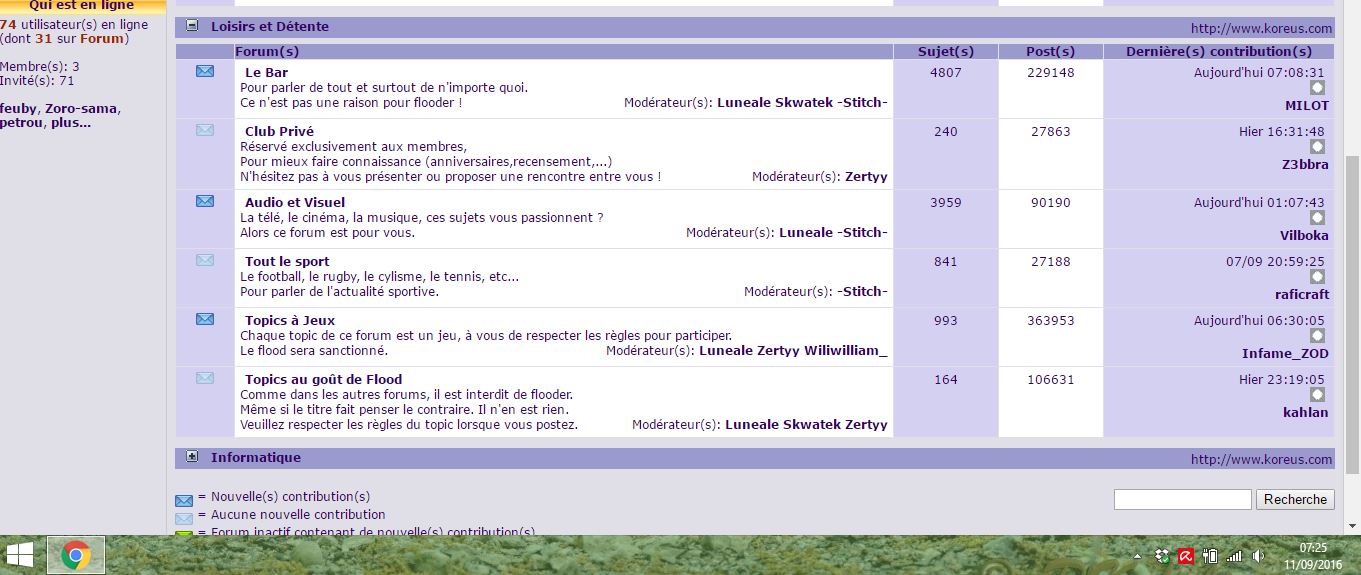The width and height of the screenshot is (1361, 575).
Task: Open last post icon above Infame_ZOD
Action: click(x=1317, y=336)
